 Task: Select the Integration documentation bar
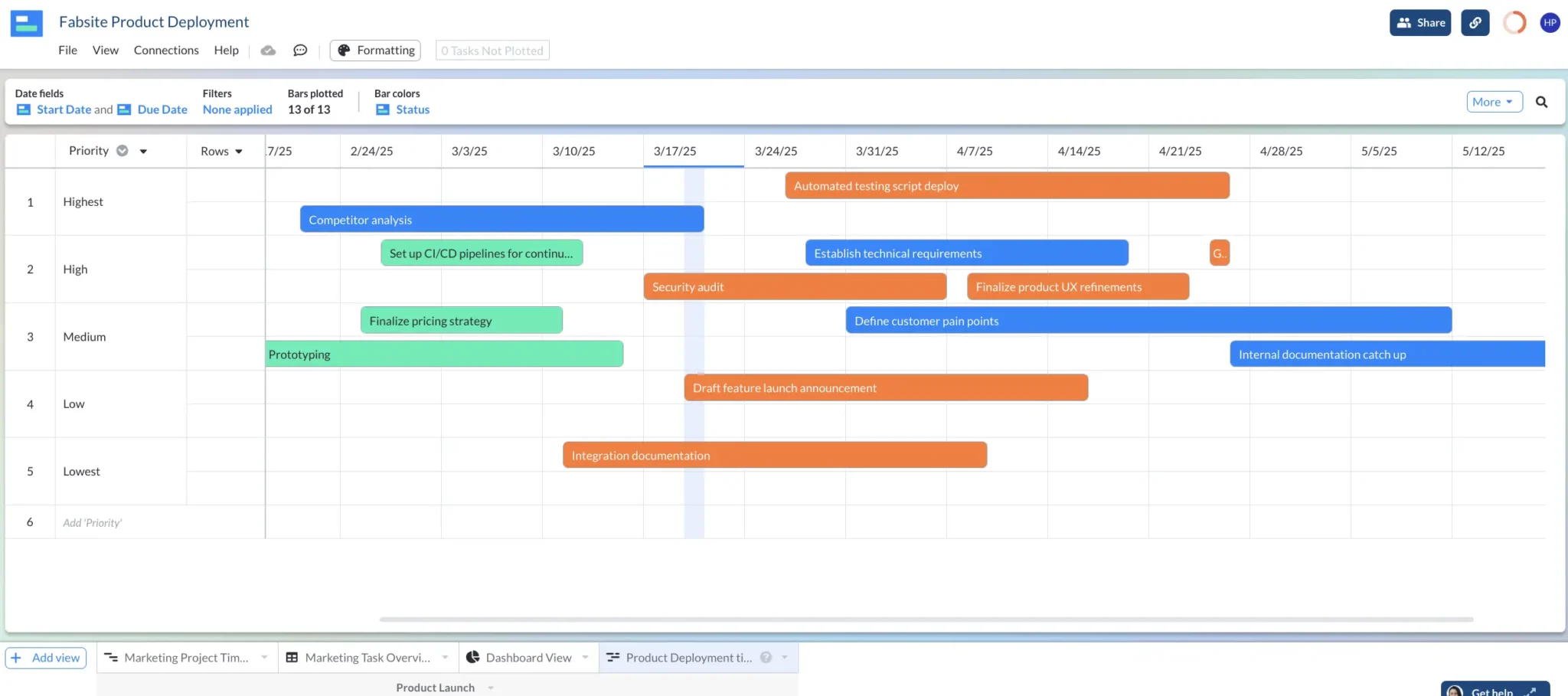(775, 456)
